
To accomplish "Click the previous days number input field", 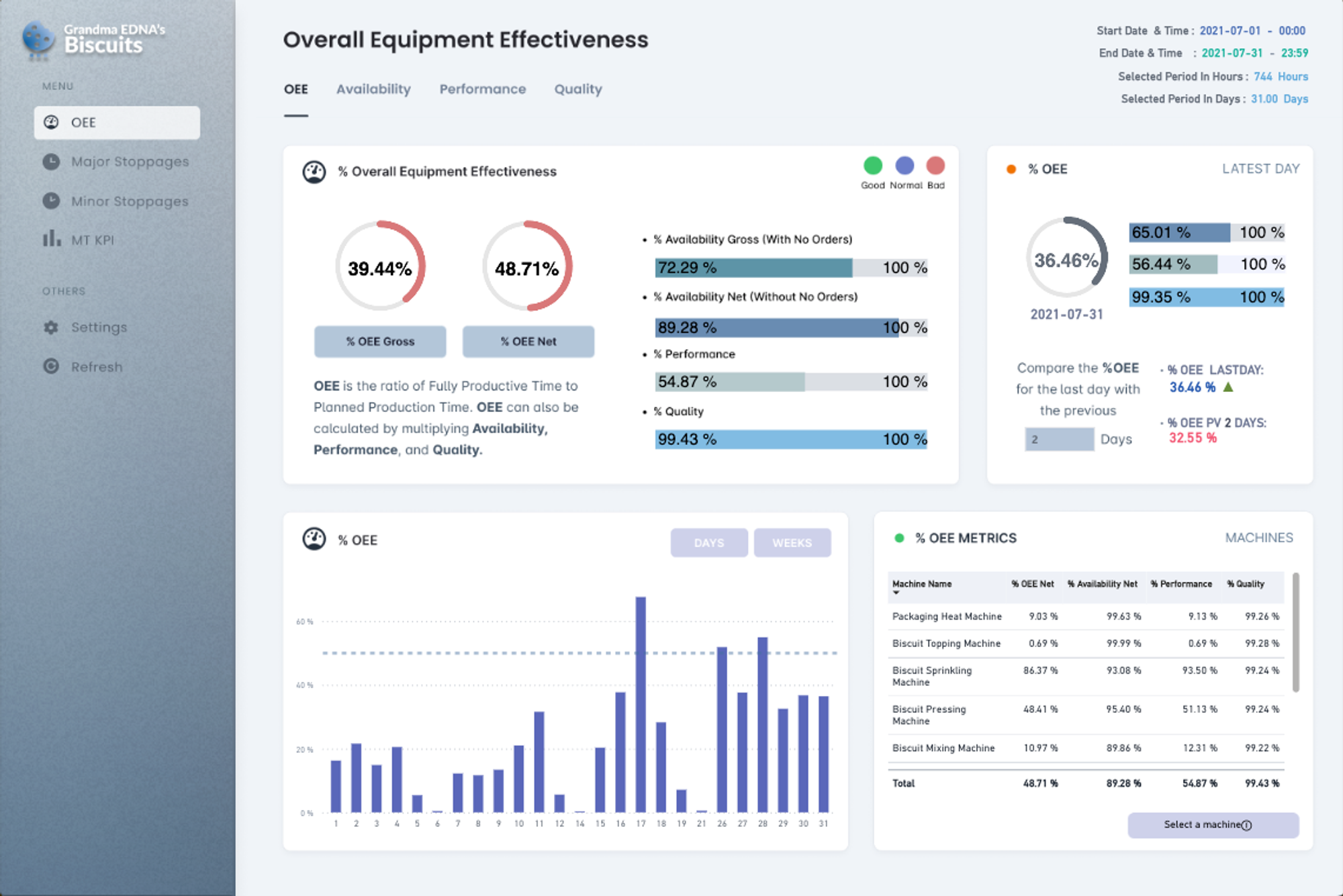I will pos(1059,440).
